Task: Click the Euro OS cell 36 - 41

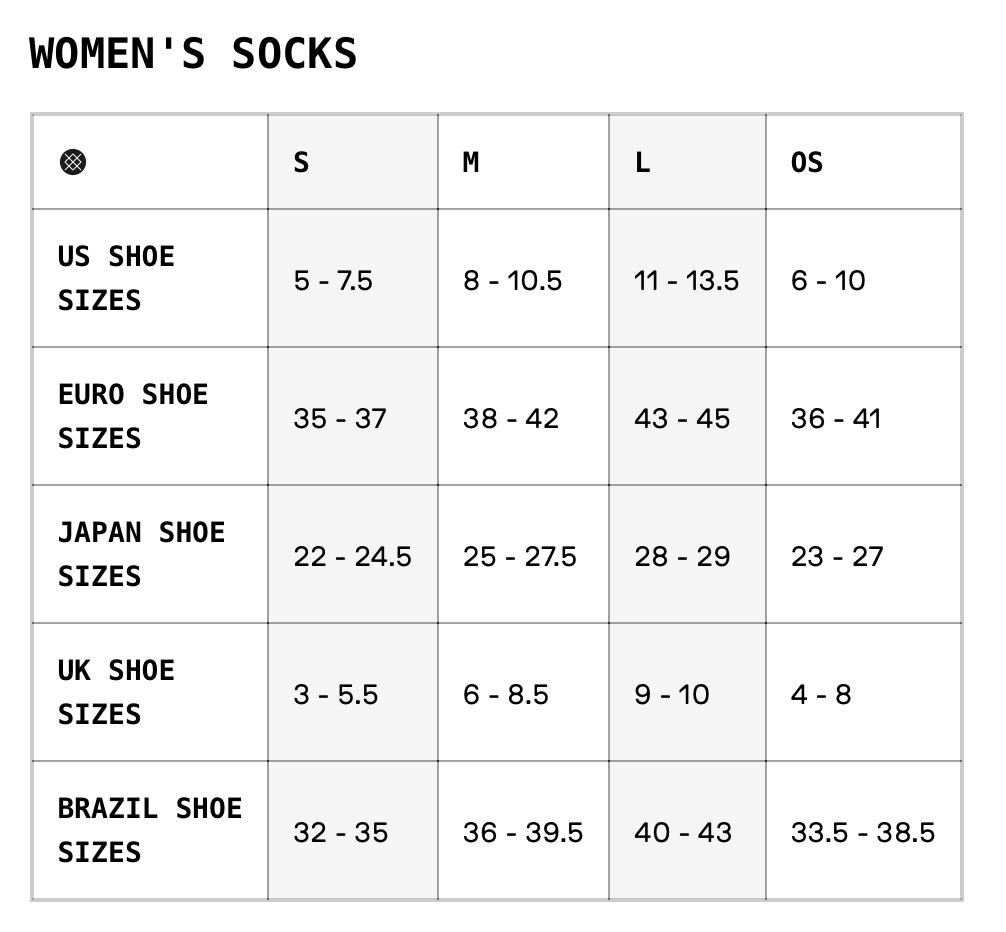Action: [x=836, y=418]
